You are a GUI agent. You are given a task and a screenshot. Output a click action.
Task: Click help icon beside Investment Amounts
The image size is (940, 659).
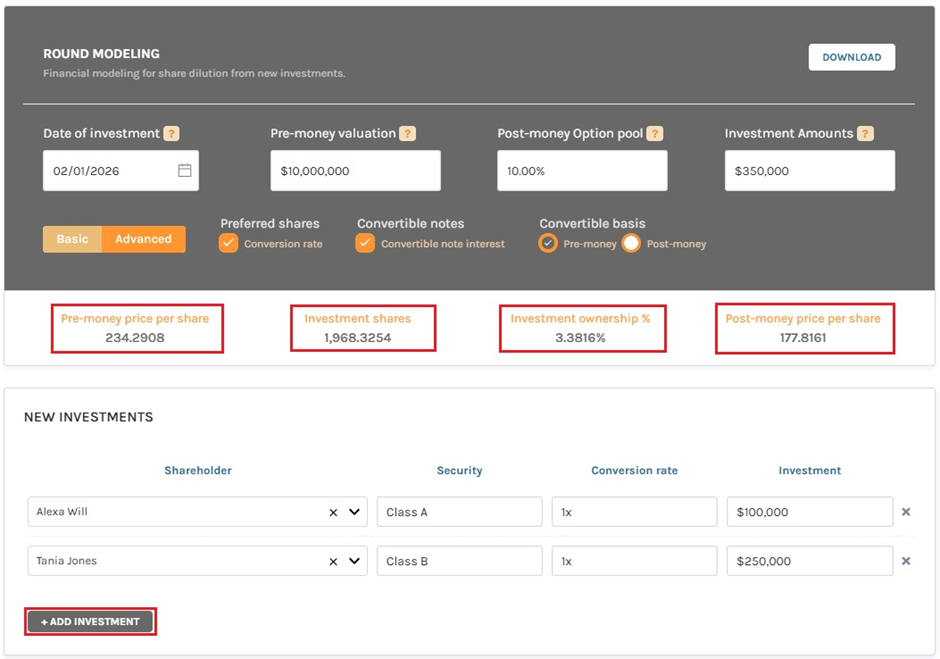(x=865, y=134)
